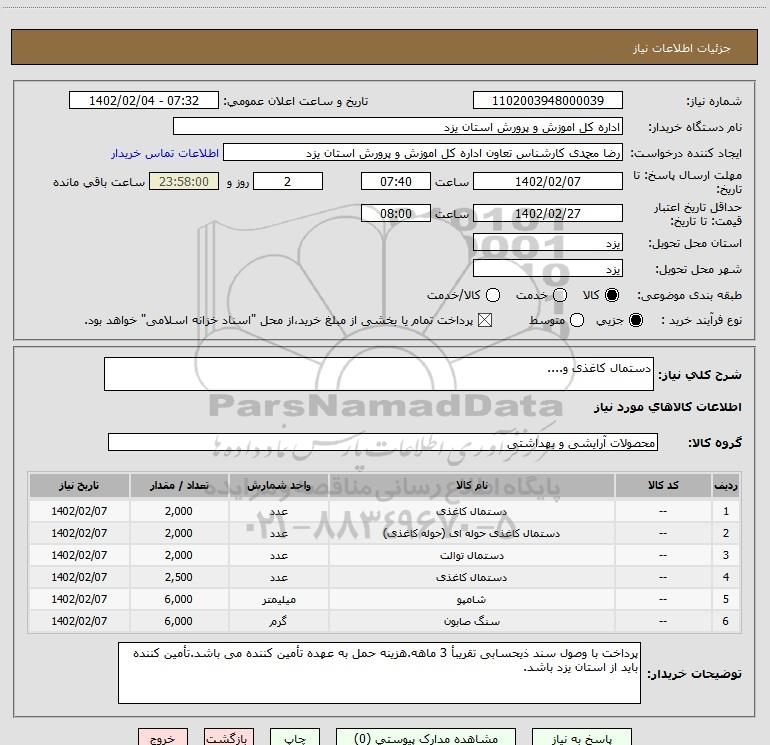
Task: Click the remaining days field showing 2
Action: click(288, 181)
